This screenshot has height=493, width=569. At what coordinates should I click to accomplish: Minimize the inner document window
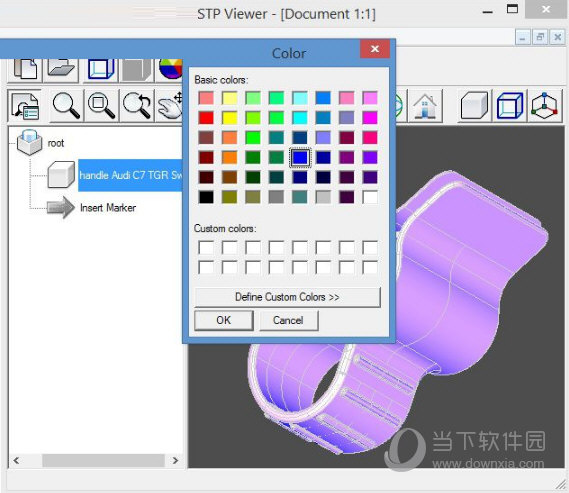(x=523, y=37)
